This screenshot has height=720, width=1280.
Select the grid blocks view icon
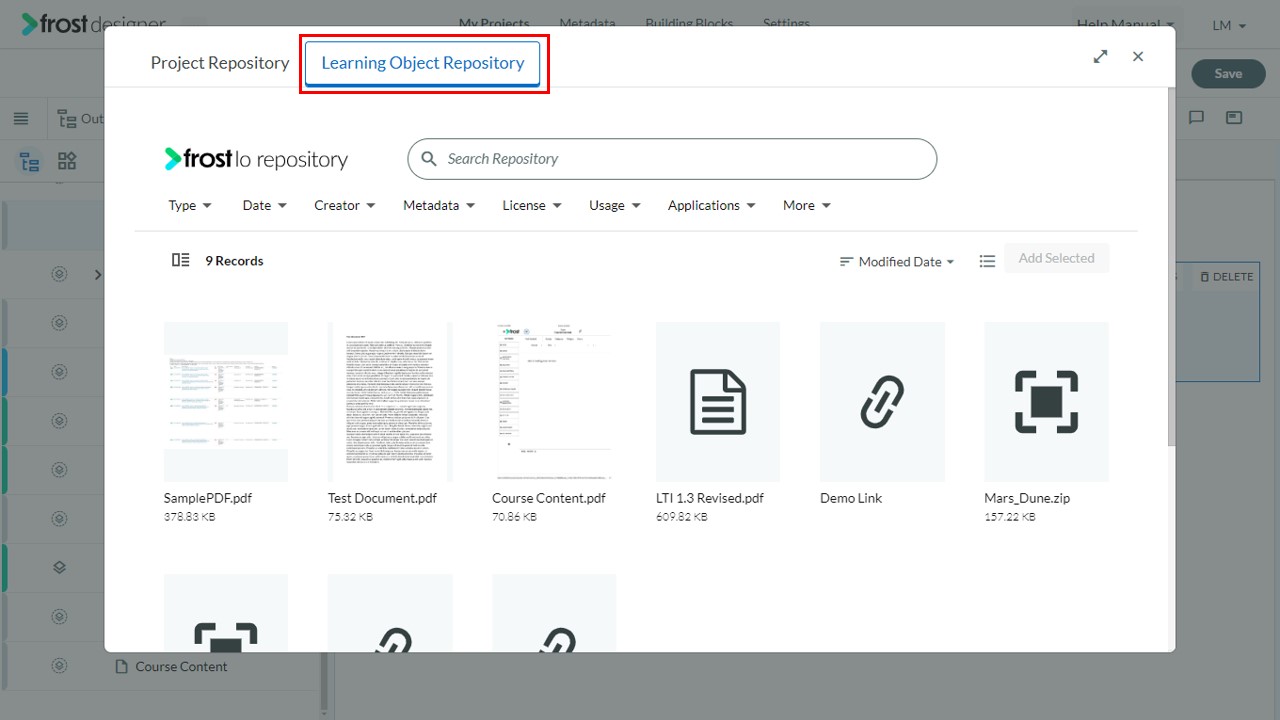click(x=67, y=161)
